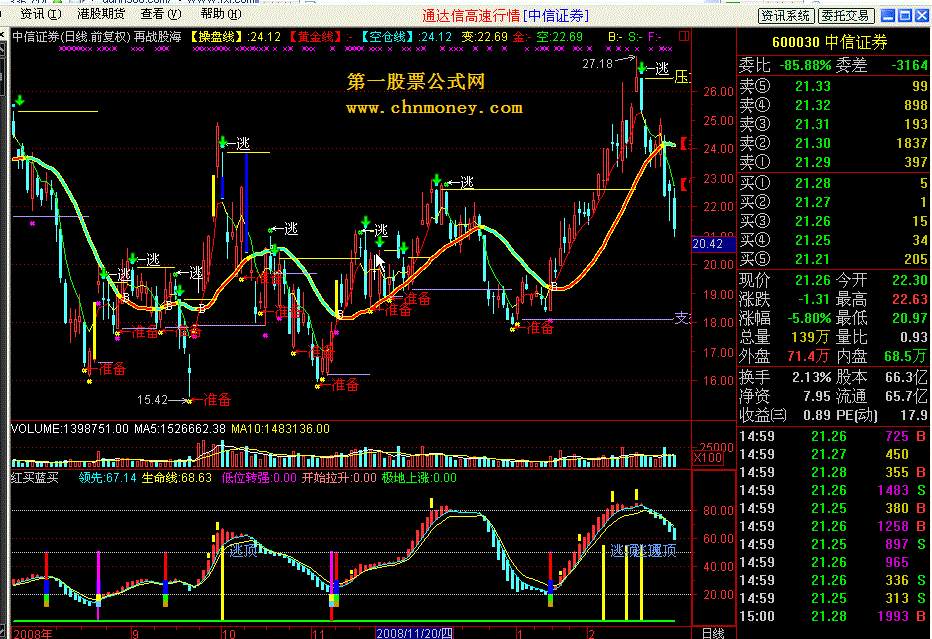Image resolution: width=932 pixels, height=639 pixels.
Task: Select the 2008/11/20/四 date marker
Action: point(414,634)
